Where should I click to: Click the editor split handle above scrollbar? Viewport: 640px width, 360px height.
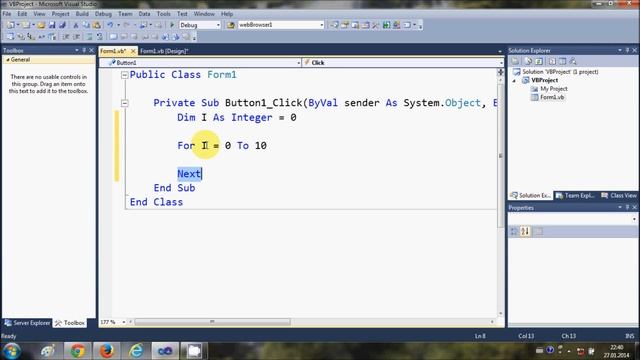(500, 72)
